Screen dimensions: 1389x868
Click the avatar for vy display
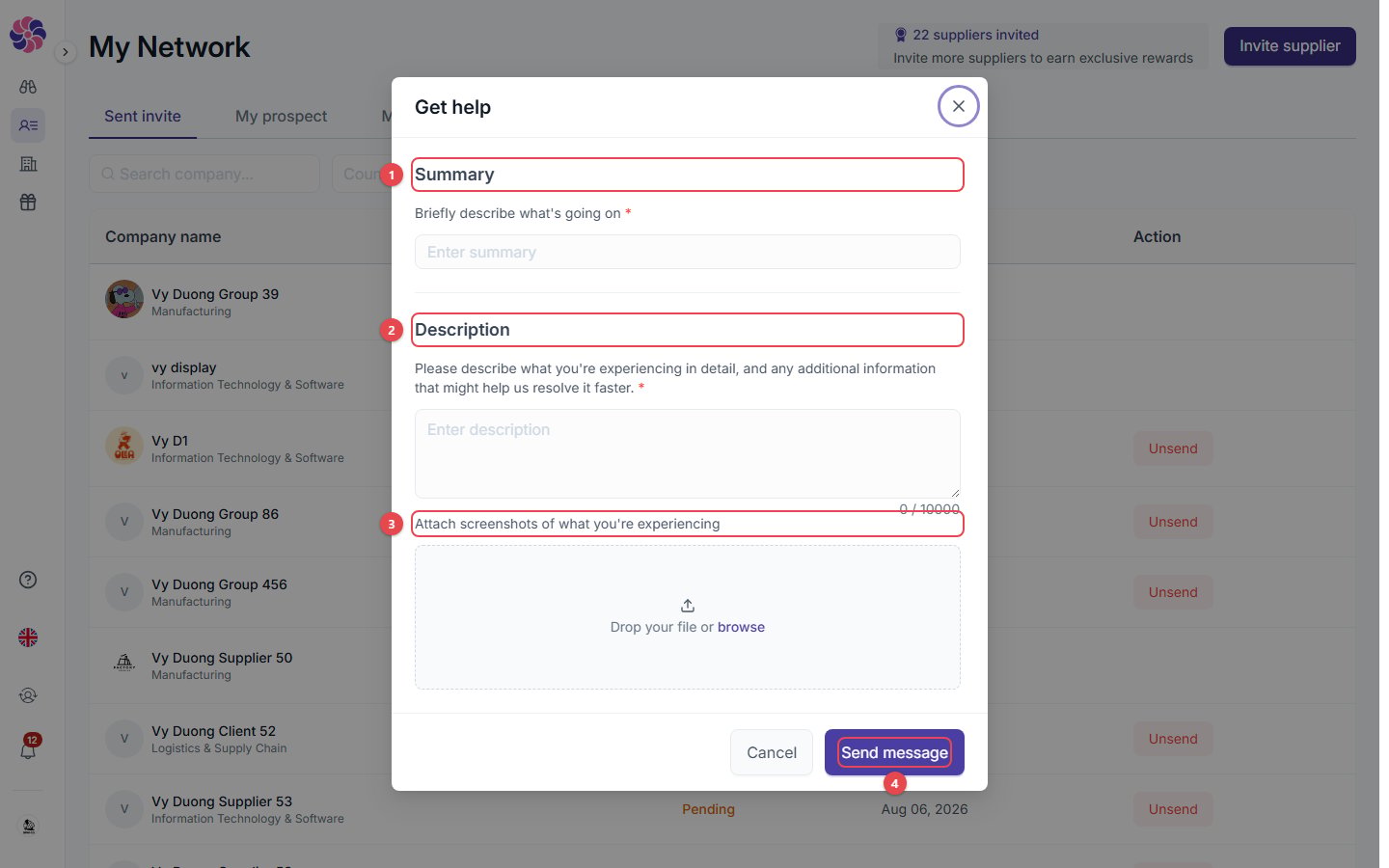point(124,375)
